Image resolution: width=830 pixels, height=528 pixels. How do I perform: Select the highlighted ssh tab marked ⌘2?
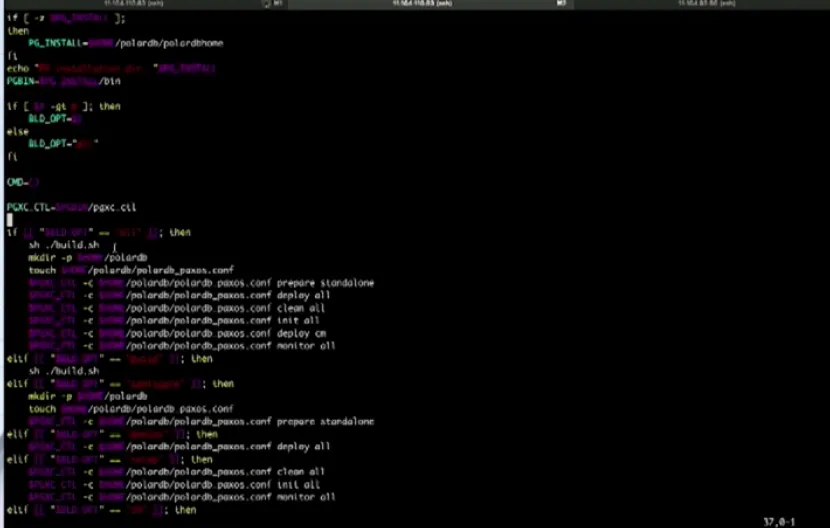pyautogui.click(x=430, y=4)
